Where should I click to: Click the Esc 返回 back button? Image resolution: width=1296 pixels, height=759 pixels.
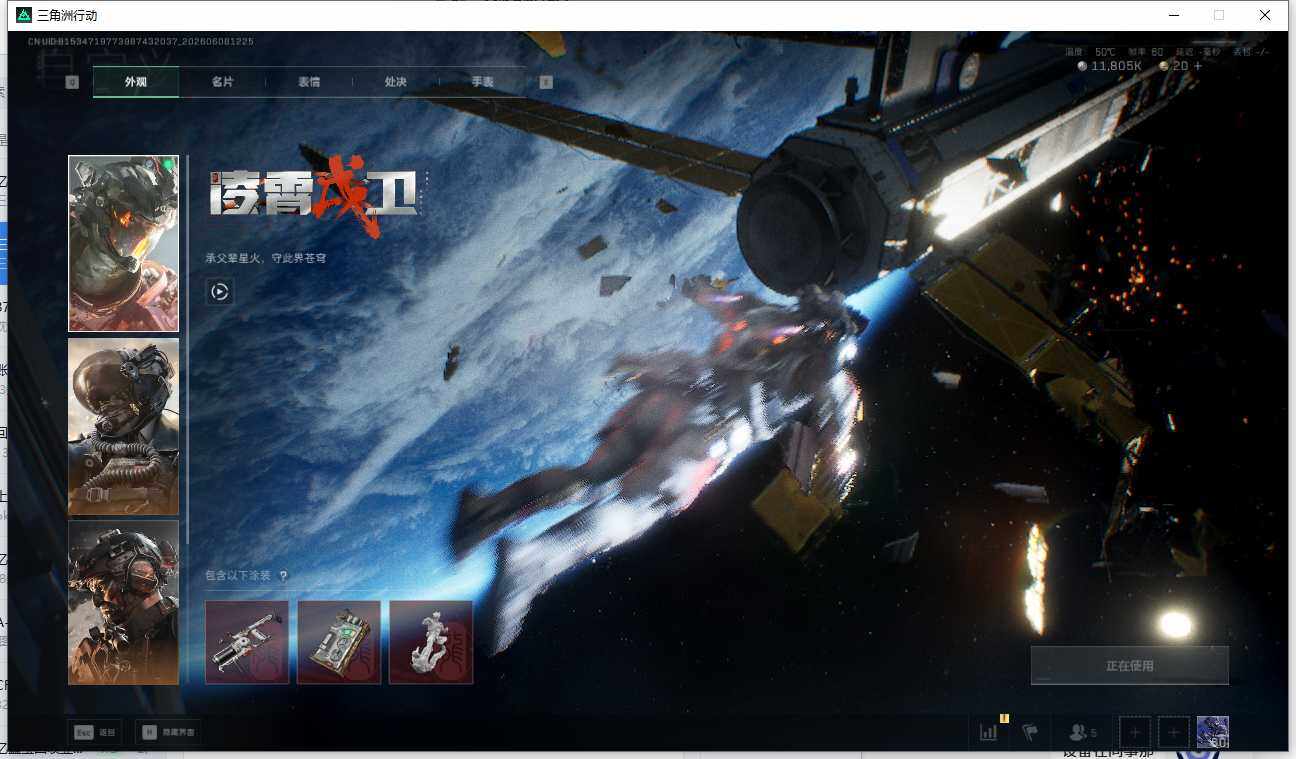coord(94,732)
